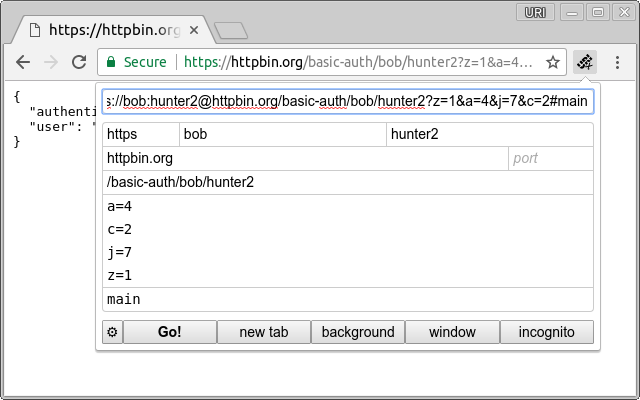Click the background button

358,332
